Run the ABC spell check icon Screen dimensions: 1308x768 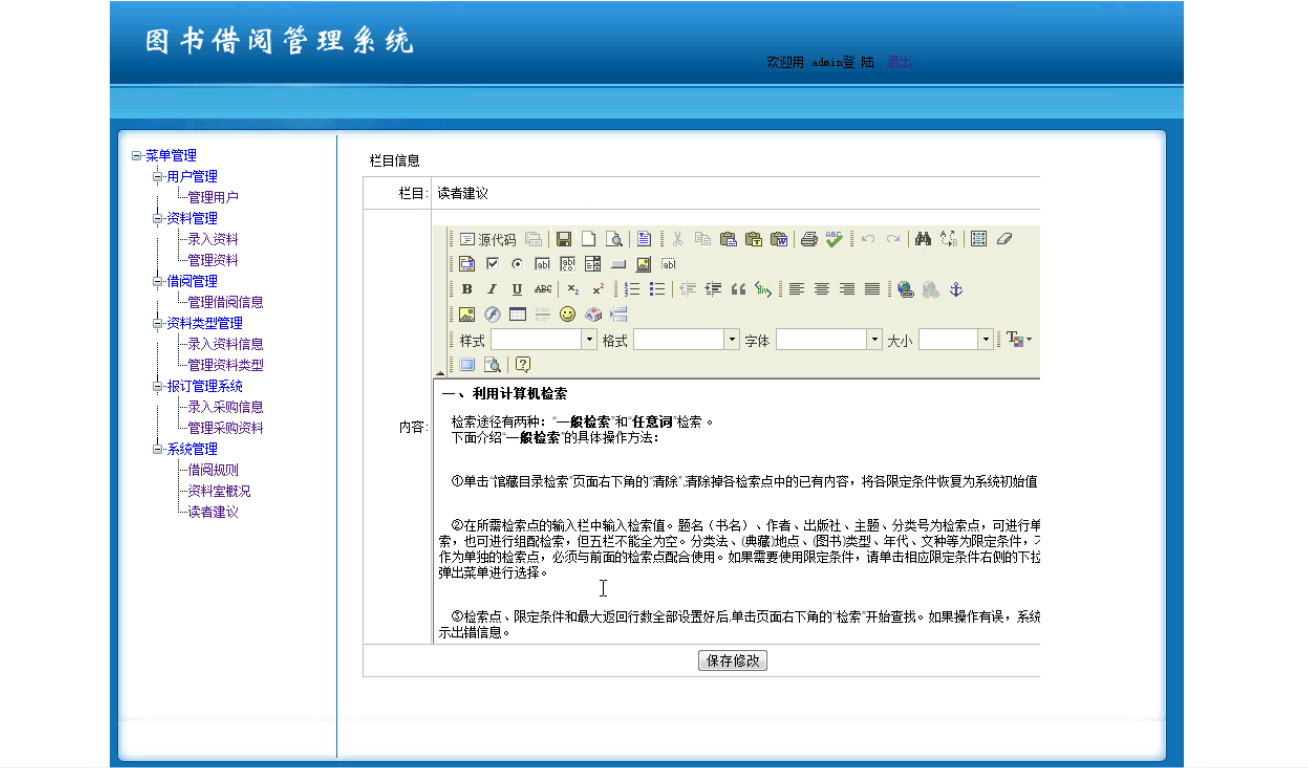point(834,239)
